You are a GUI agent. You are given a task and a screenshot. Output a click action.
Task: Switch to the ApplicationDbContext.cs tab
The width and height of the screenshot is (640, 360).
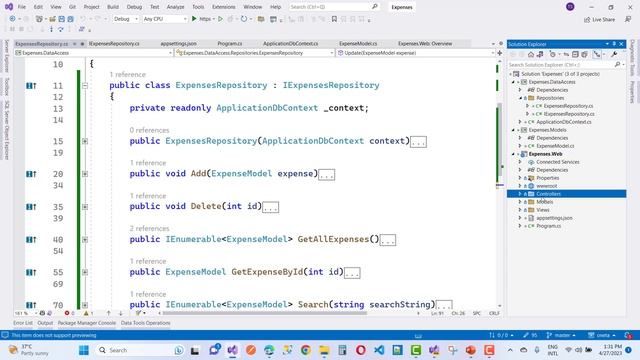(x=290, y=44)
